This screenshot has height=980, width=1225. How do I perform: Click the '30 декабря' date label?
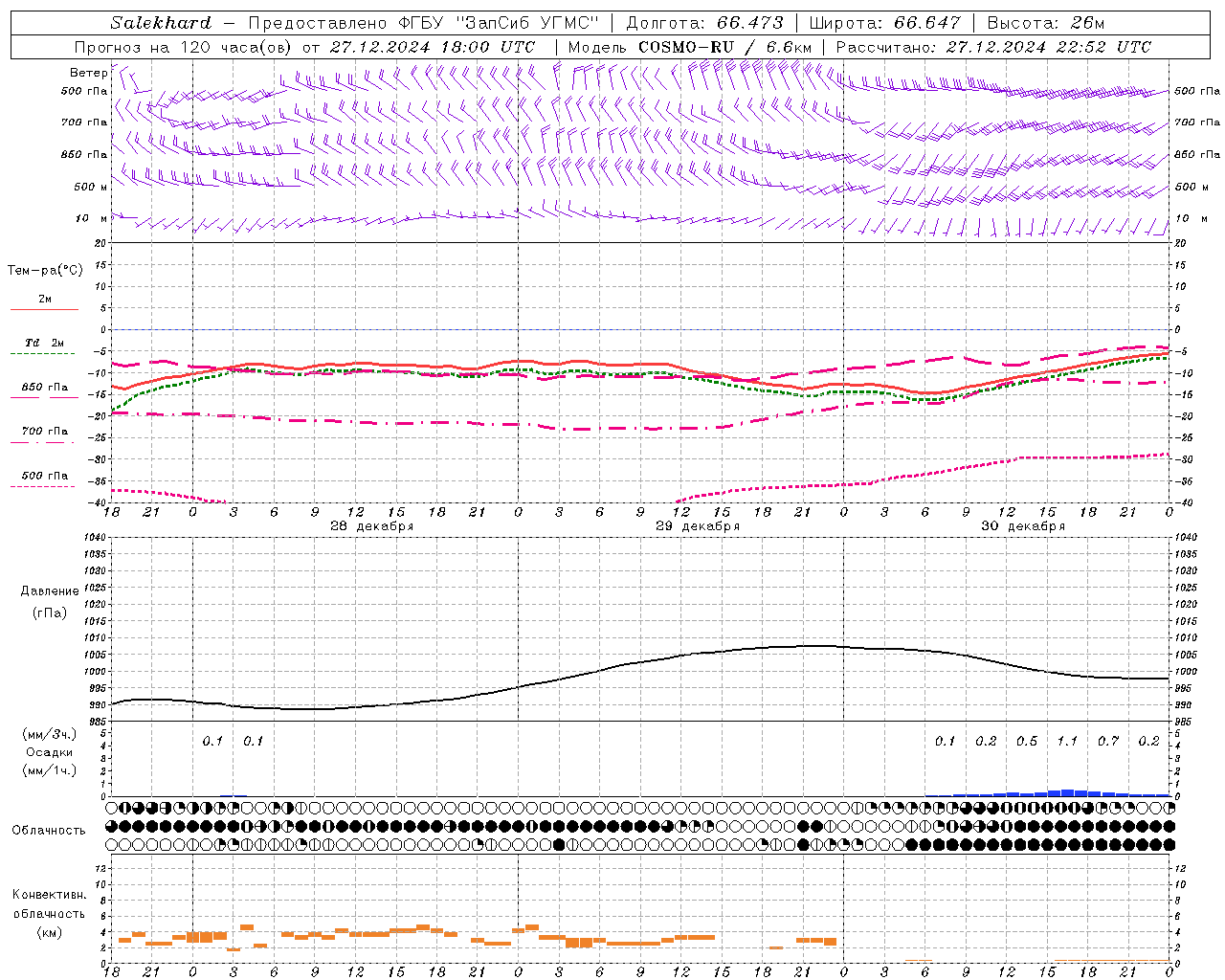[1022, 526]
